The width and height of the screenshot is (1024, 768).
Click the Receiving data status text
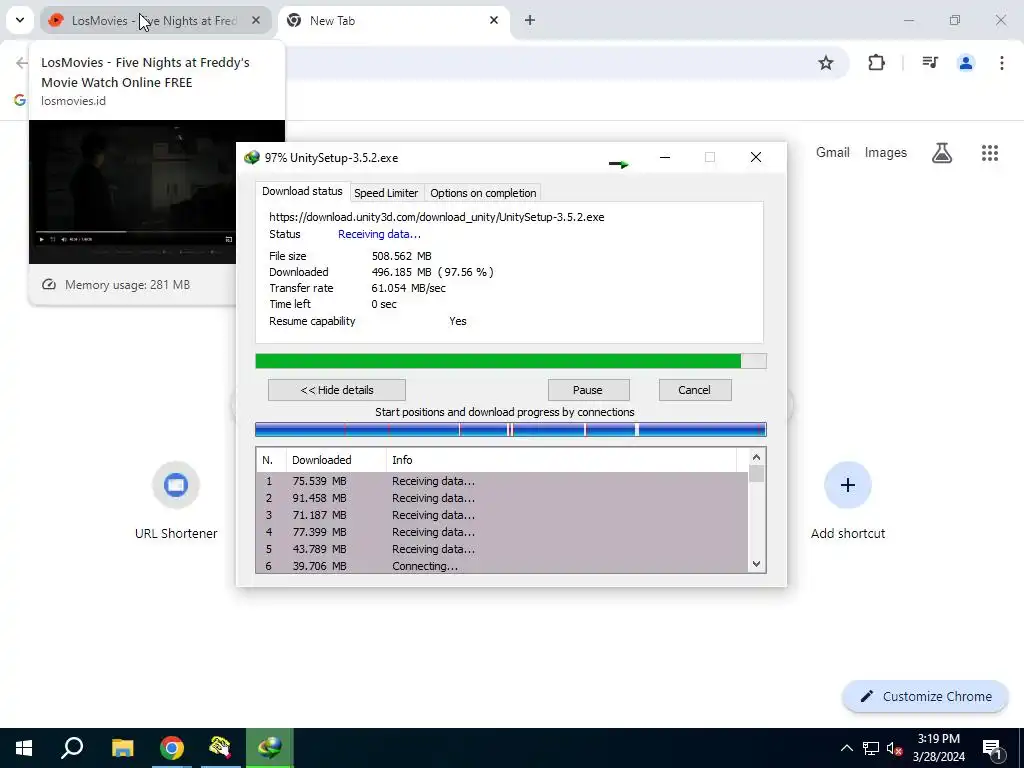(x=379, y=234)
